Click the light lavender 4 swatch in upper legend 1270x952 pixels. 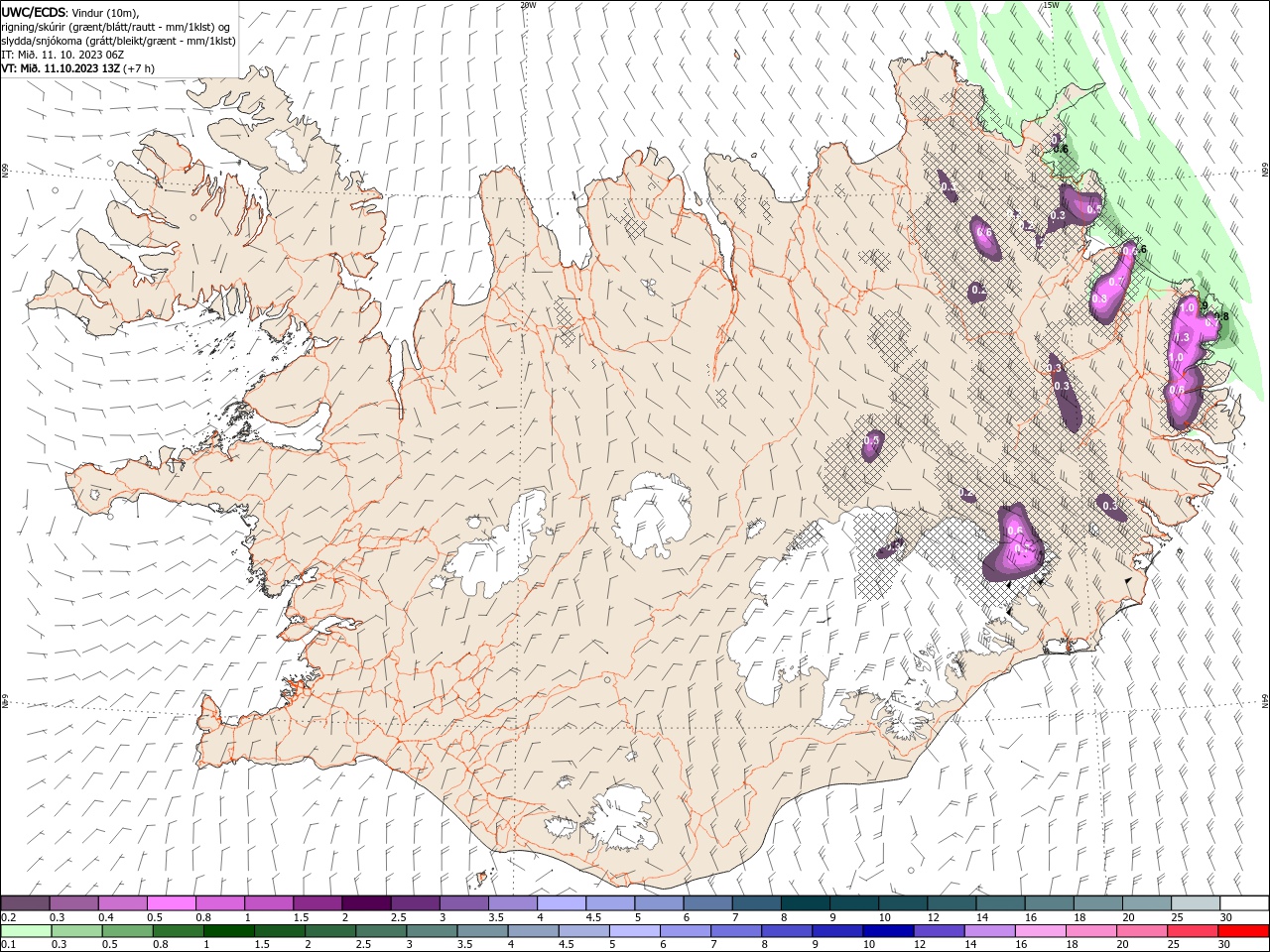(561, 903)
